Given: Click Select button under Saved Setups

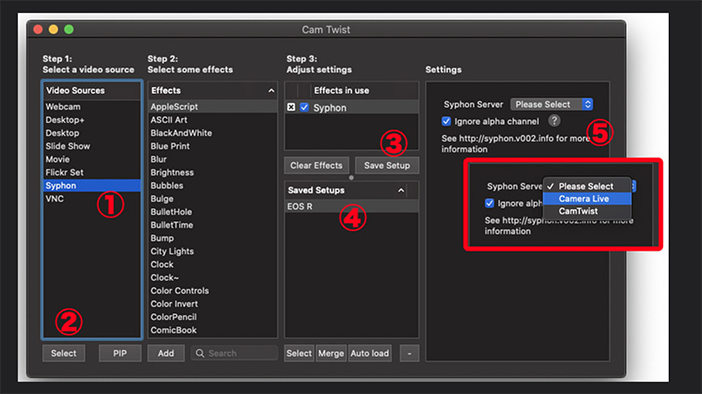Looking at the screenshot, I should pos(299,353).
